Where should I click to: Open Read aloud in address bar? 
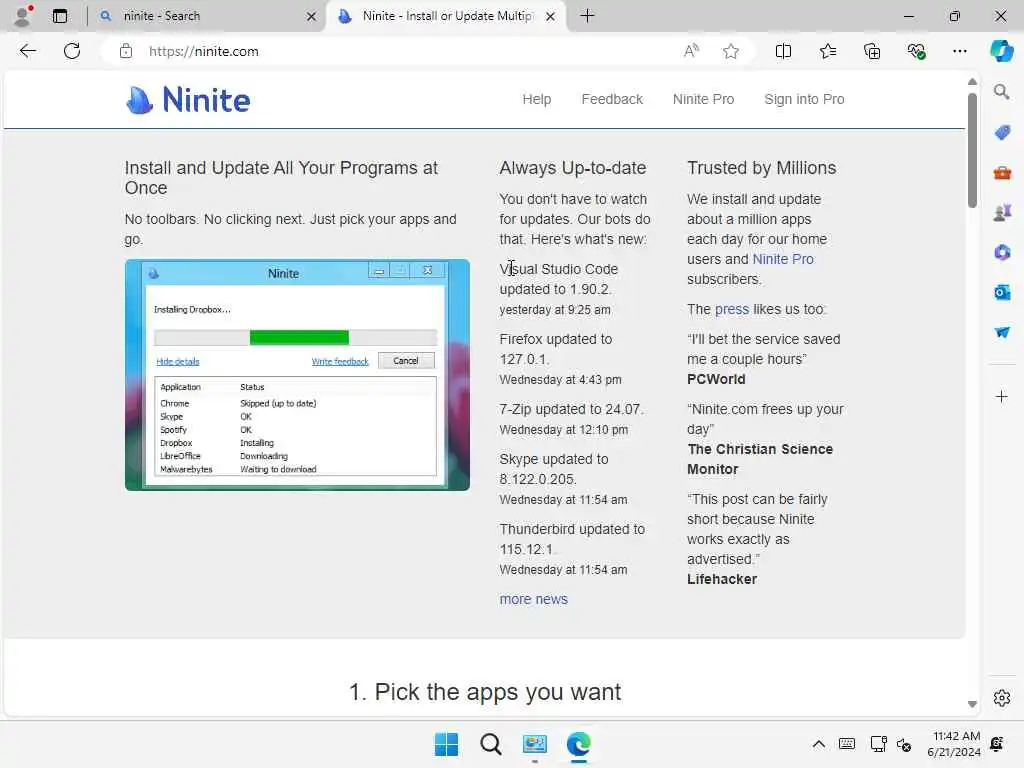691,51
